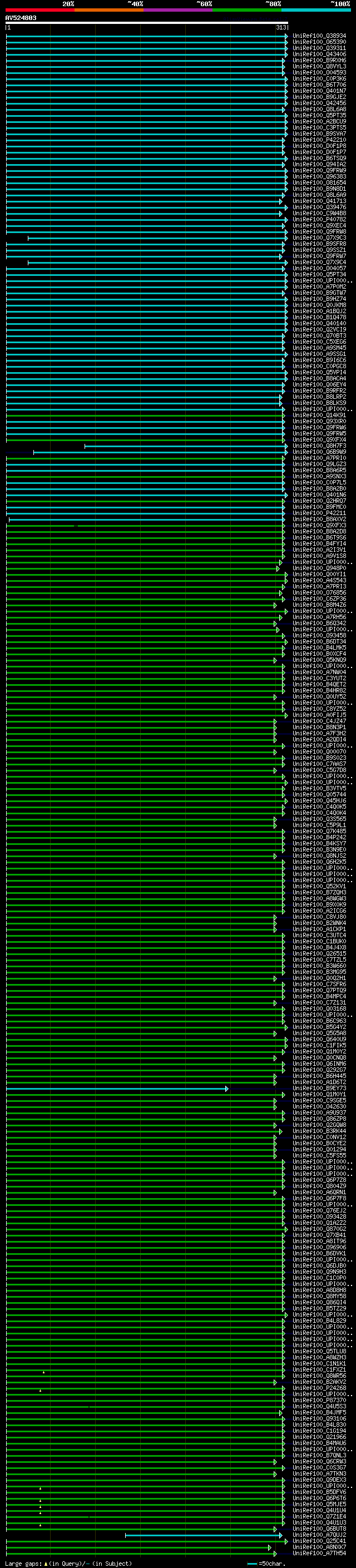Select the query label AV524803

[x=21, y=18]
